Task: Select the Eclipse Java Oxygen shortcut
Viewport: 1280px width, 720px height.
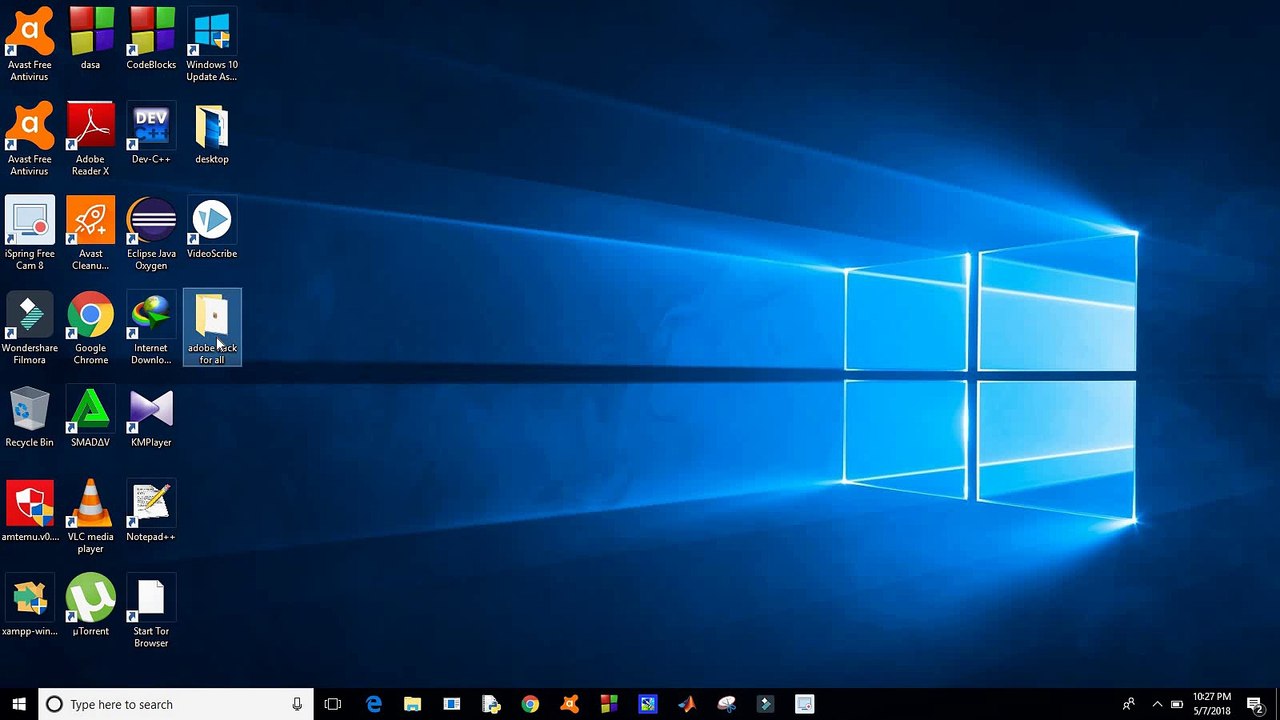Action: coord(151,233)
